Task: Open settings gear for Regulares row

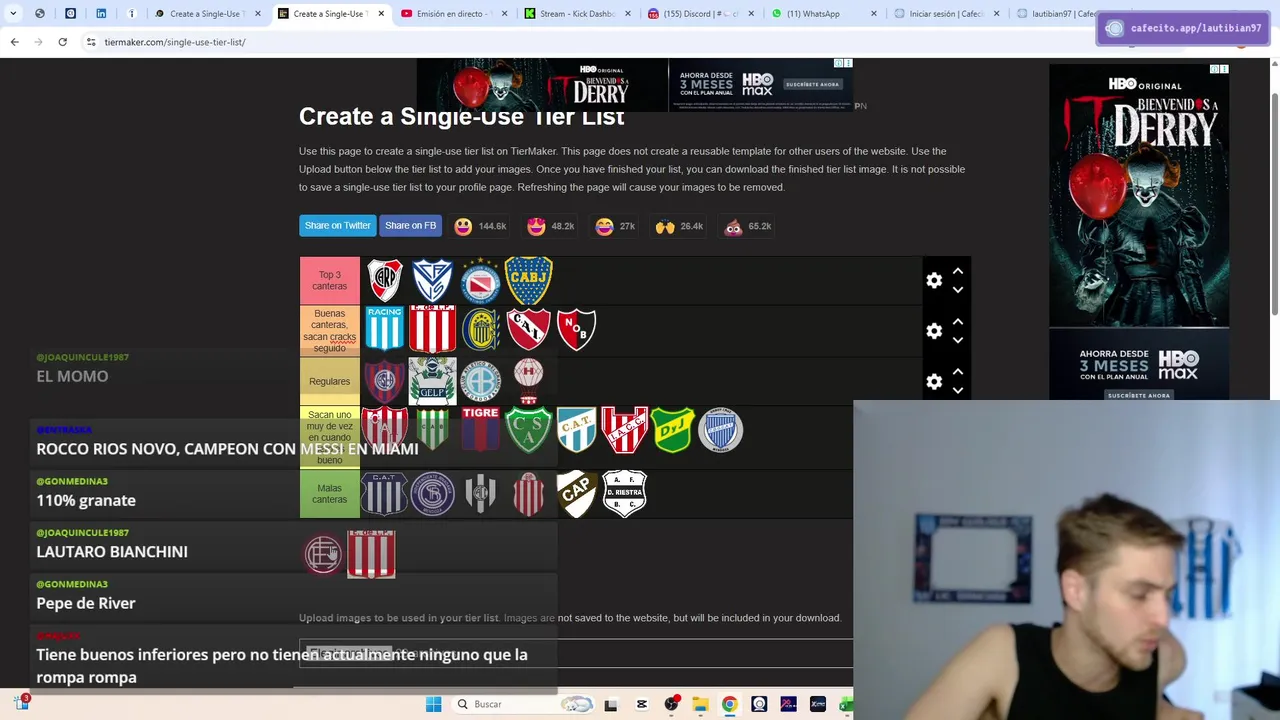Action: (934, 381)
